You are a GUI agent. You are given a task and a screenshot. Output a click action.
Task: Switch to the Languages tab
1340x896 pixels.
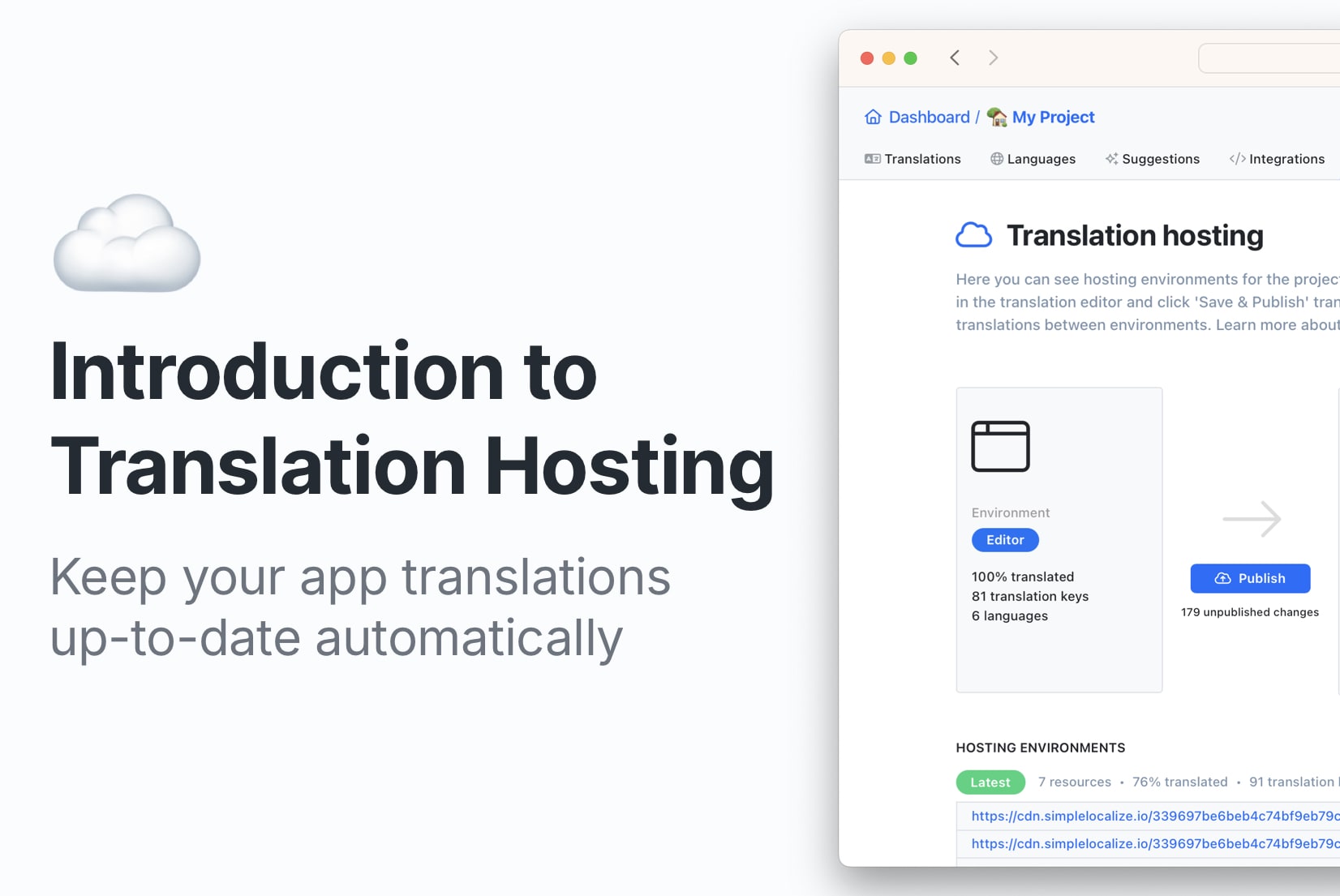(1033, 159)
